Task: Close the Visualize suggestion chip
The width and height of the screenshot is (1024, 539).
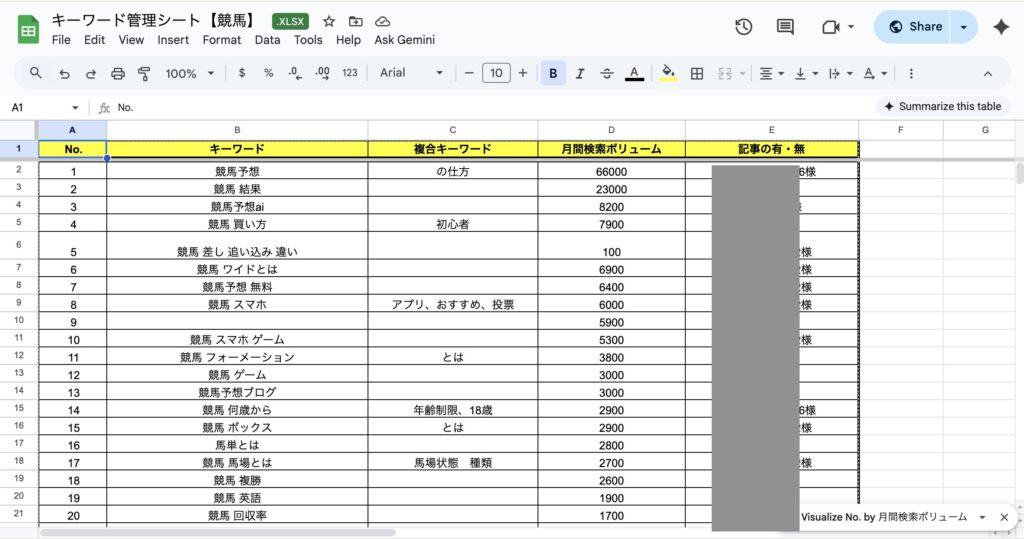Action: (1004, 517)
